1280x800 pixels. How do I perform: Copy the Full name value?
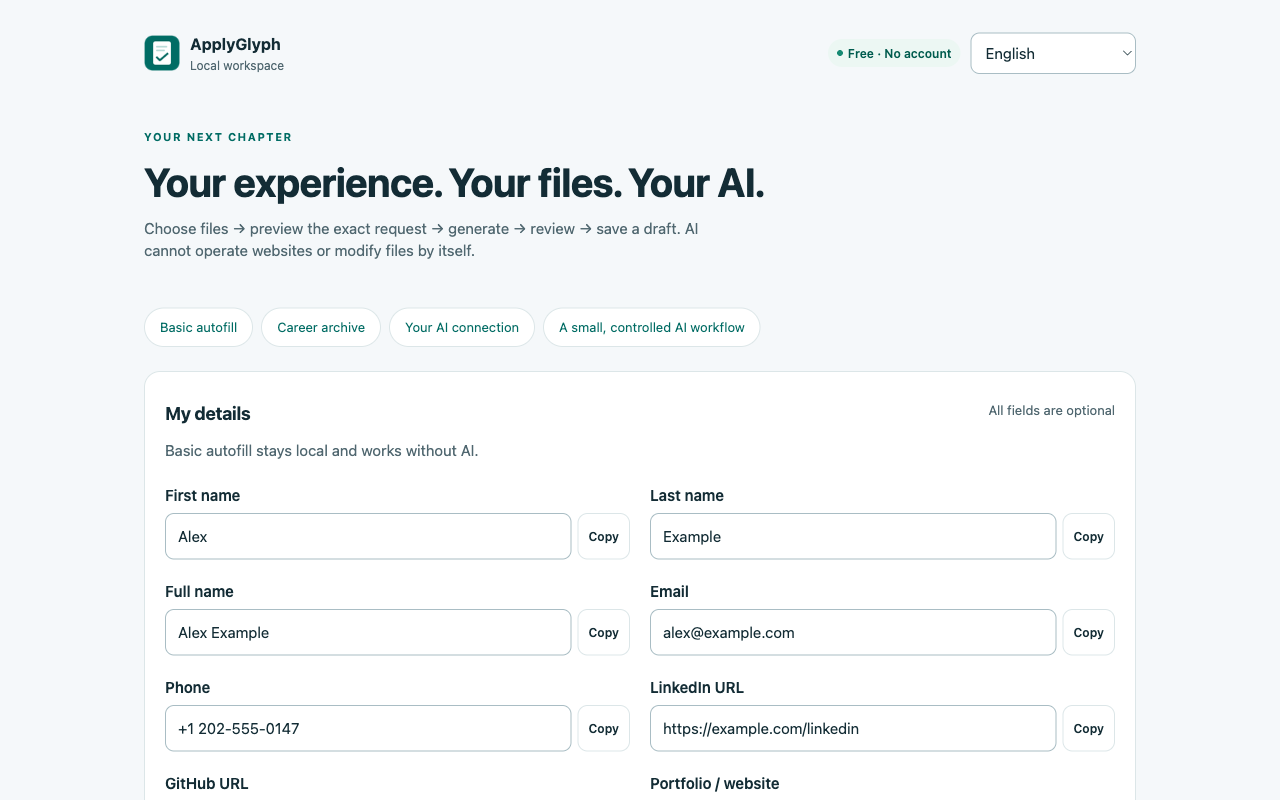point(604,633)
